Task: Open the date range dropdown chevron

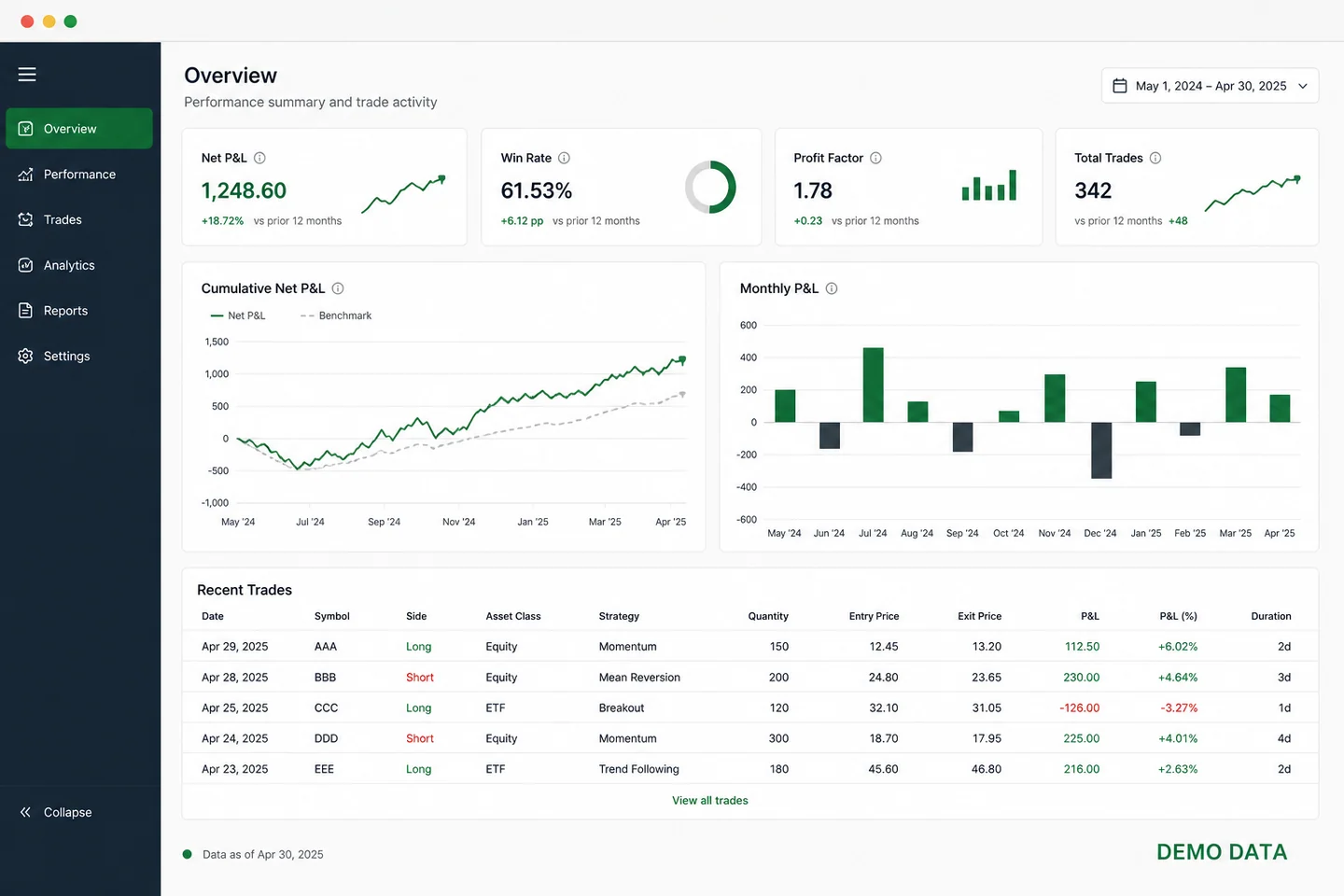Action: click(x=1303, y=86)
